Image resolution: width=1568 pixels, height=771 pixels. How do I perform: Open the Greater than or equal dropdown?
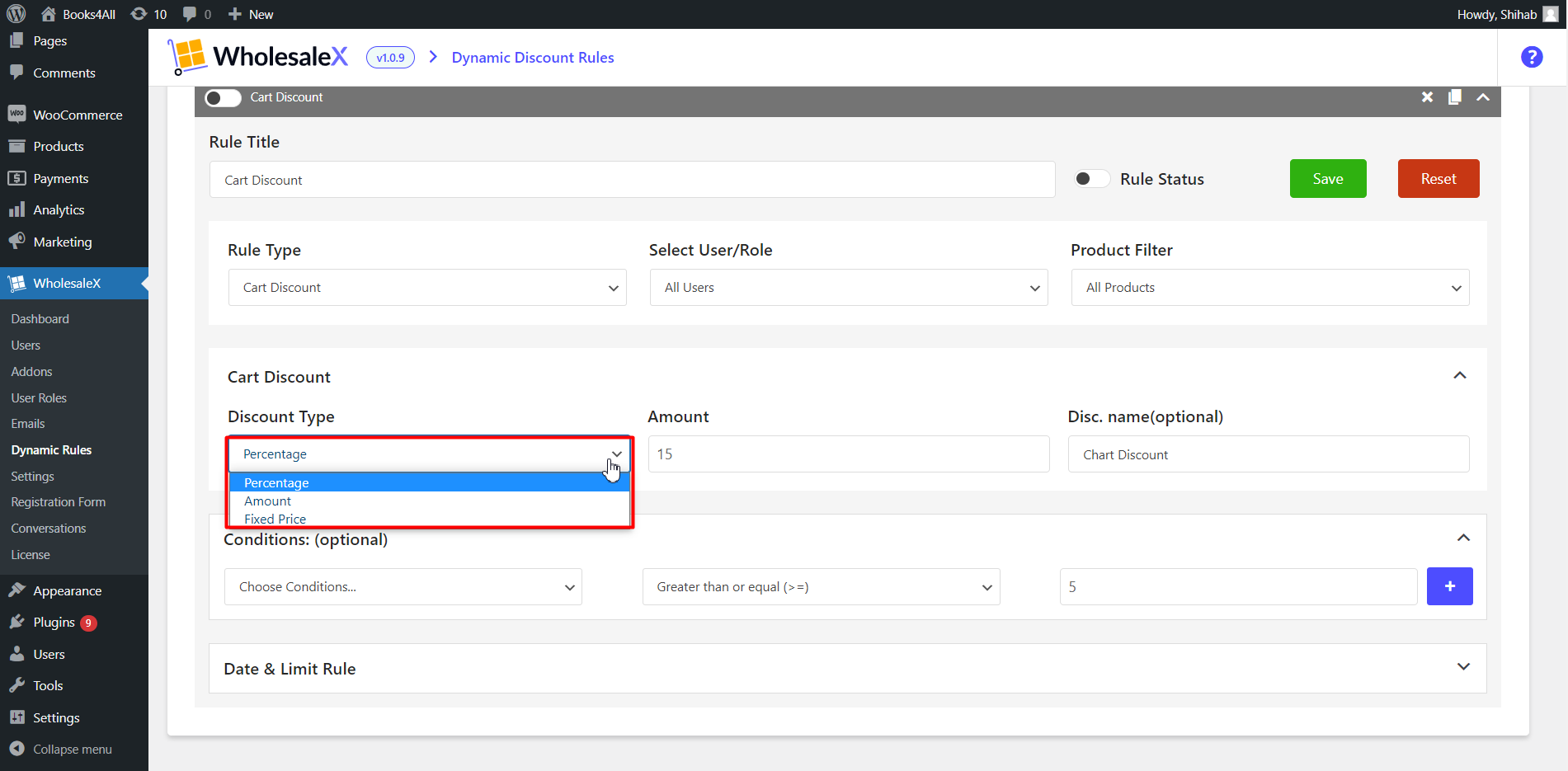point(822,586)
